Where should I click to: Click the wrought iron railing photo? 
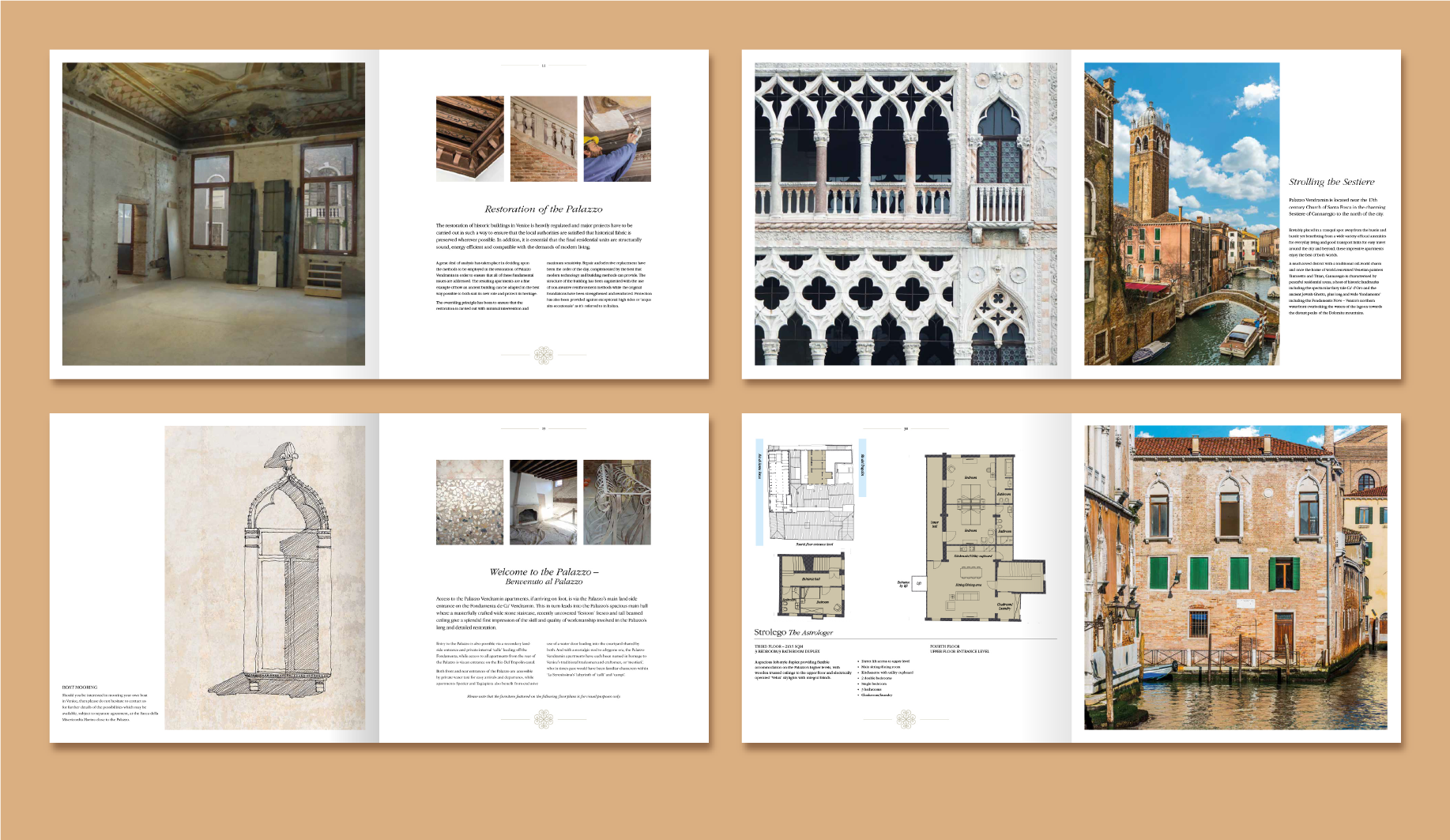(x=617, y=503)
